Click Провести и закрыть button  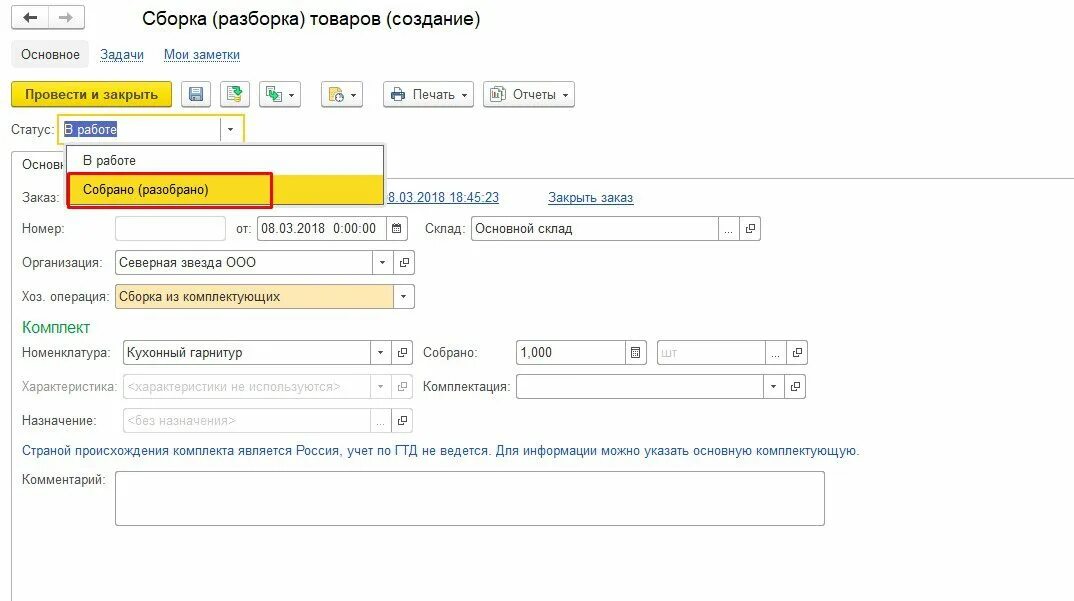91,95
